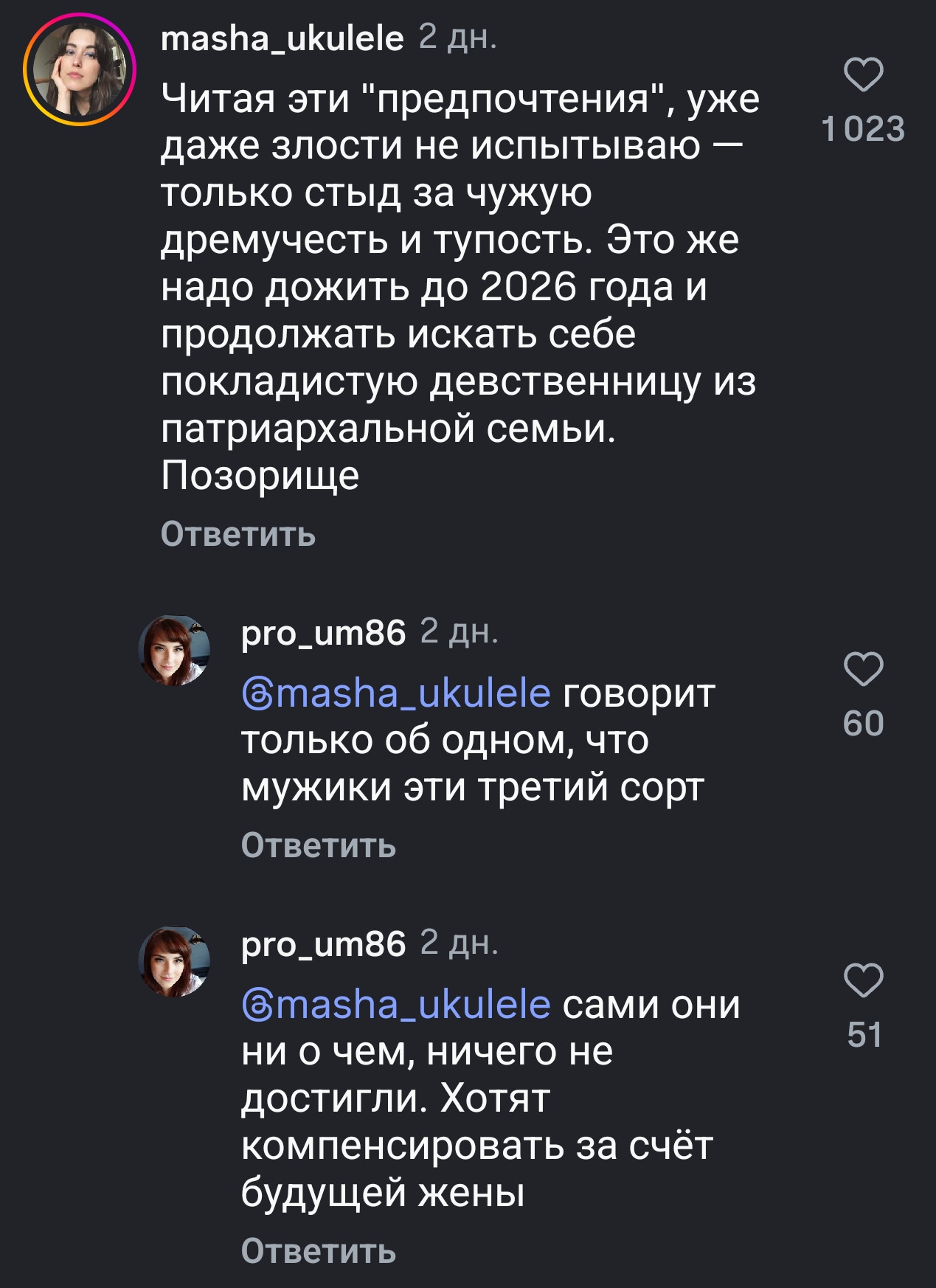View the 51 likes count
The height and width of the screenshot is (1288, 936).
tap(864, 1035)
